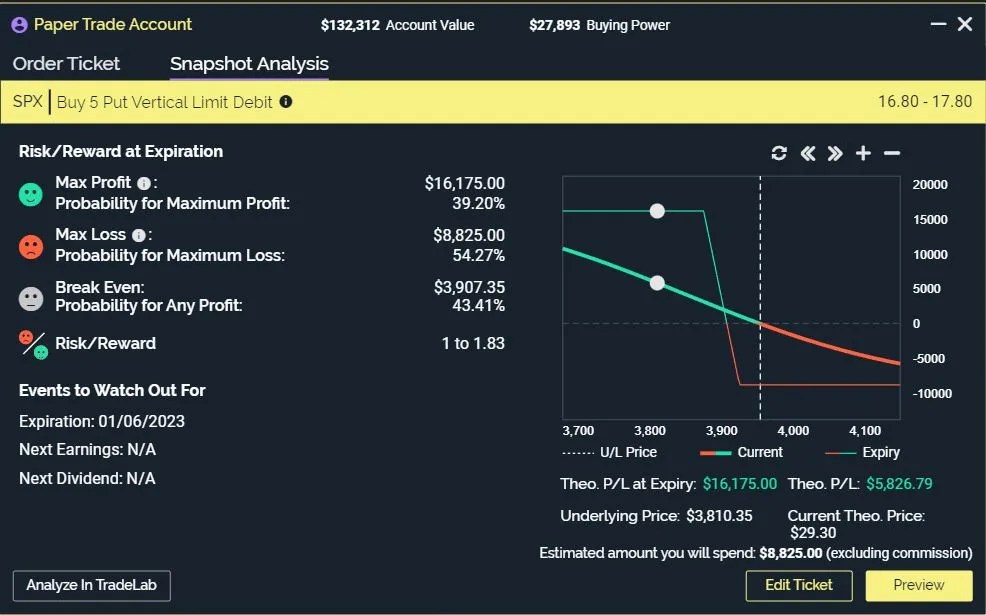
Task: Click info icon beside Buy 5 Put Vertical
Action: point(286,101)
